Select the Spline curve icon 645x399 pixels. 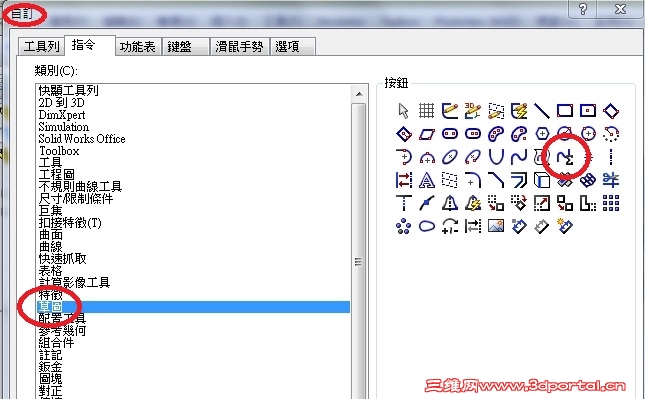[x=519, y=157]
